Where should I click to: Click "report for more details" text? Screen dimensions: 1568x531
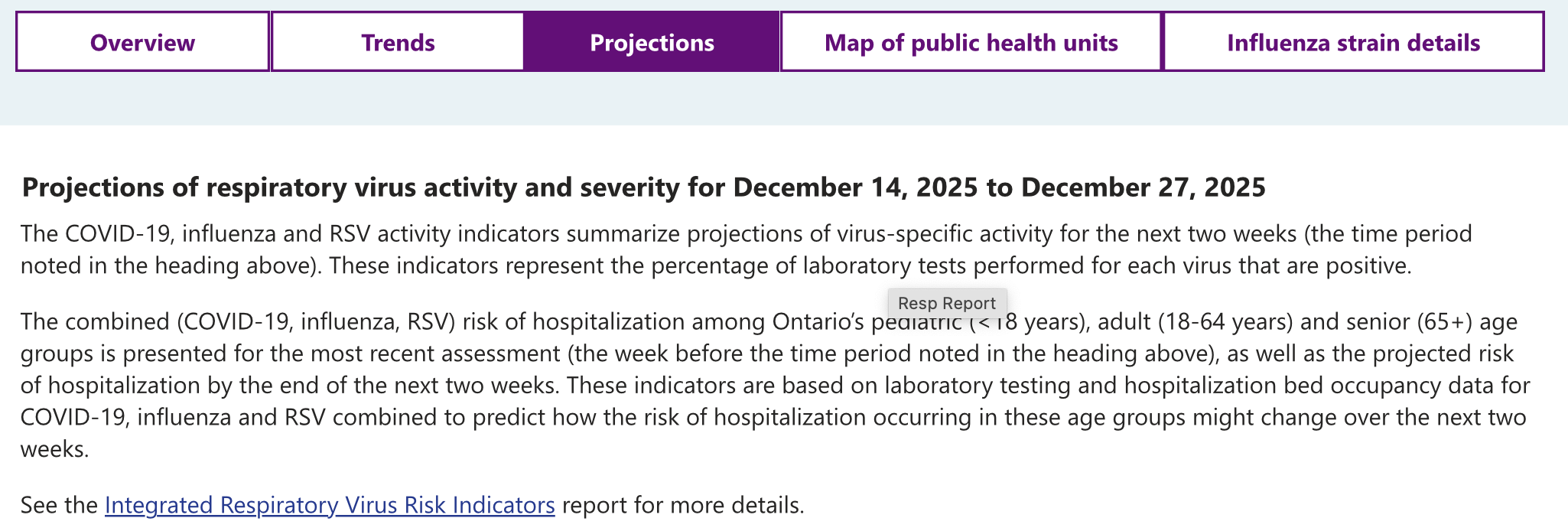click(683, 505)
